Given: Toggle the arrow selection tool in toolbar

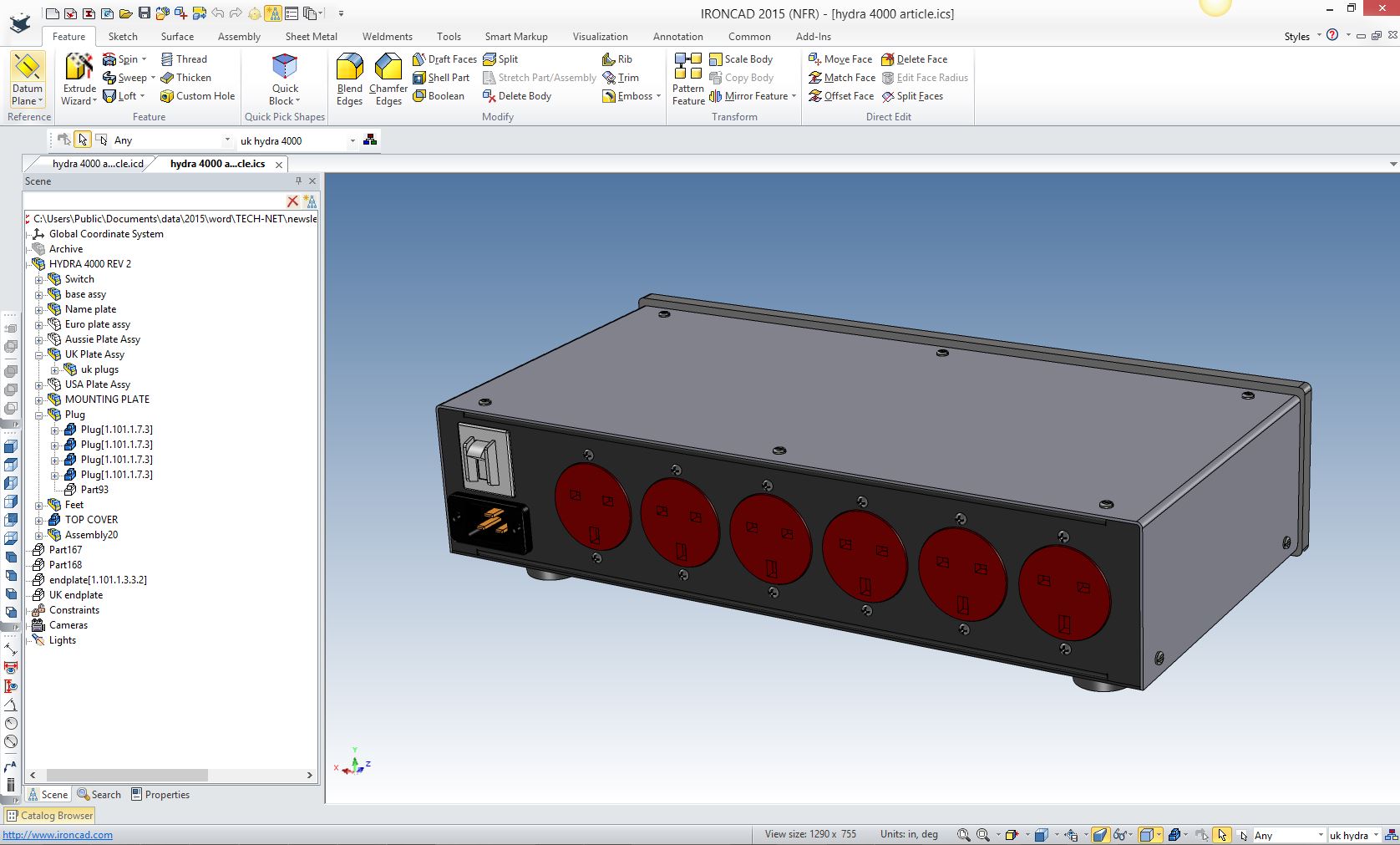Looking at the screenshot, I should point(82,140).
